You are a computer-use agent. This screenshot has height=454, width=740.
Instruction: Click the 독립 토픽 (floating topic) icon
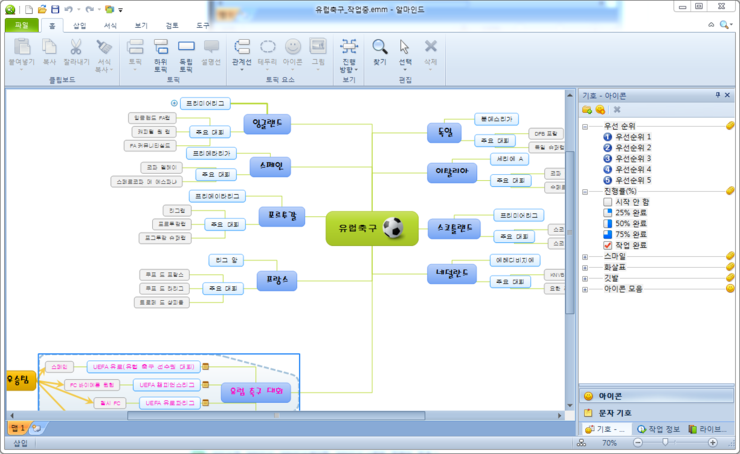(186, 49)
